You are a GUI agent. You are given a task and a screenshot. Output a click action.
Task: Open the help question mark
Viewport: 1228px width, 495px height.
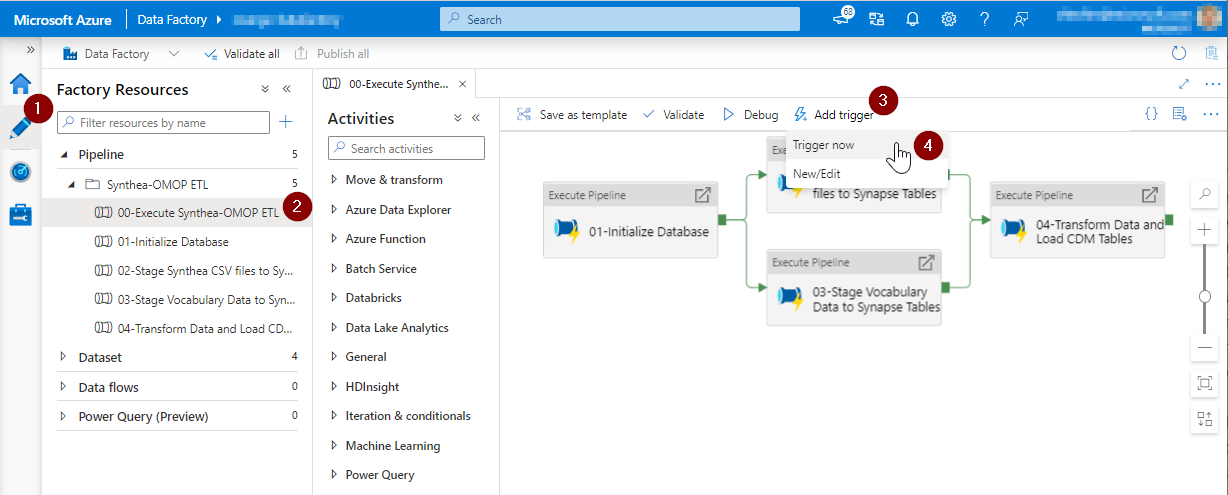tap(985, 19)
